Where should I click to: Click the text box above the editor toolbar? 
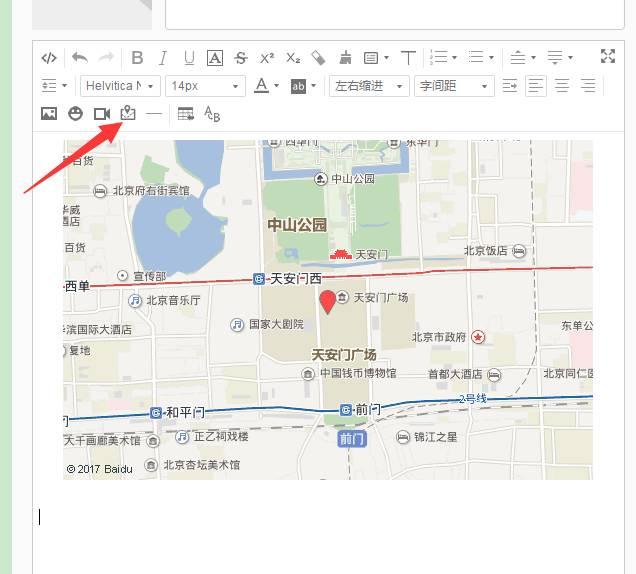click(x=395, y=14)
